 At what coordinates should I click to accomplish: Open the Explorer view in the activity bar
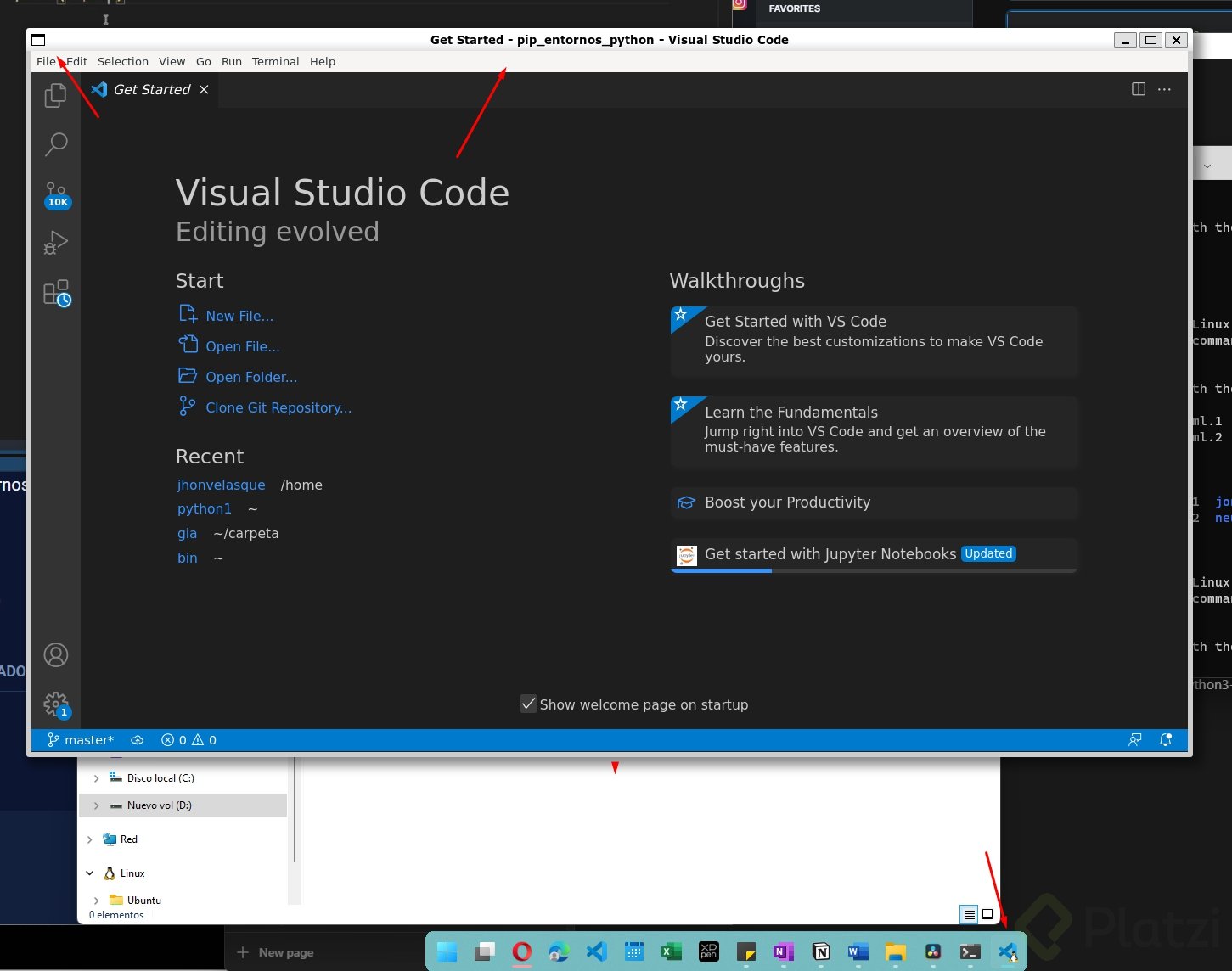tap(55, 95)
